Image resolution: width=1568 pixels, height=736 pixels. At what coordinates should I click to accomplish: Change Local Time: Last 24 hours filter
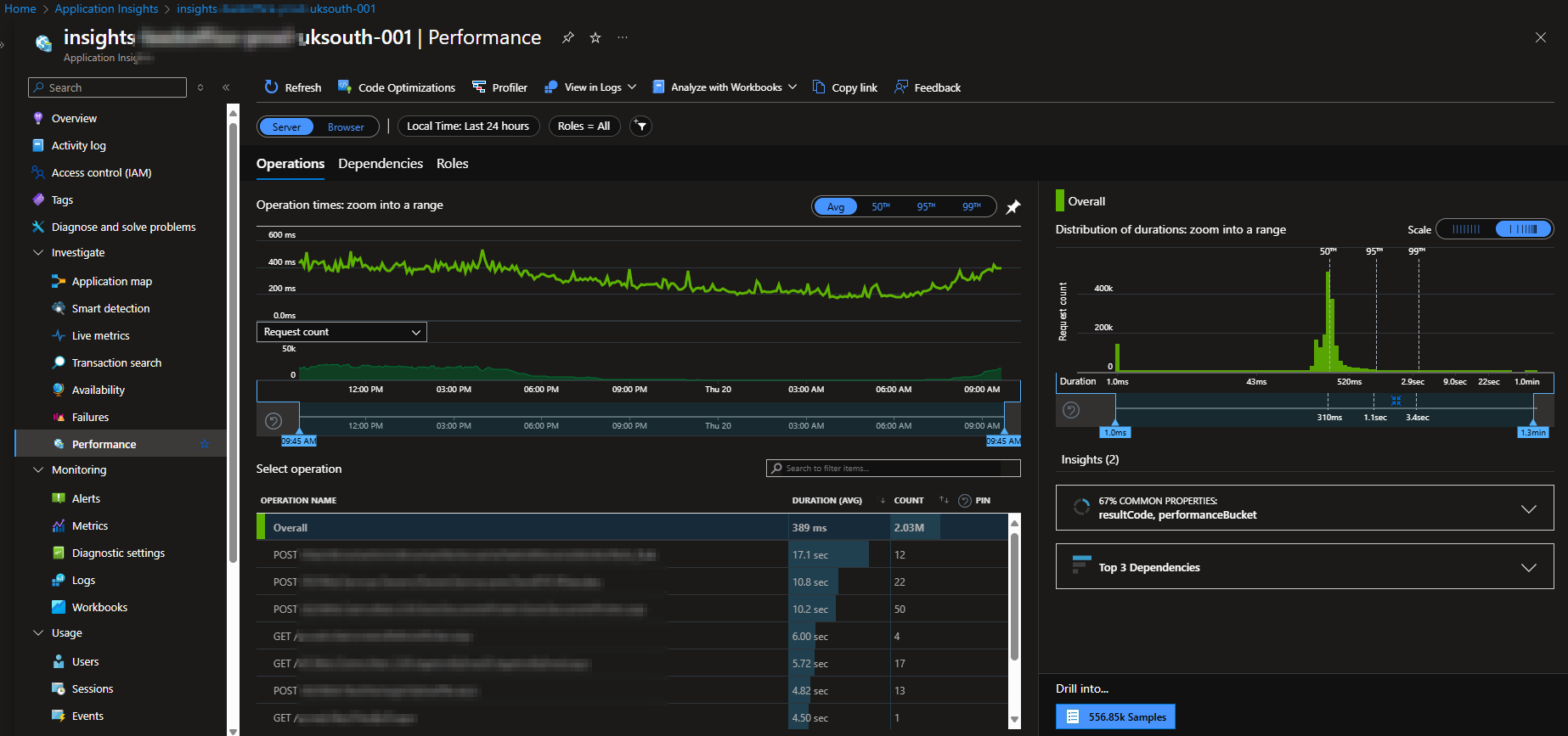468,126
